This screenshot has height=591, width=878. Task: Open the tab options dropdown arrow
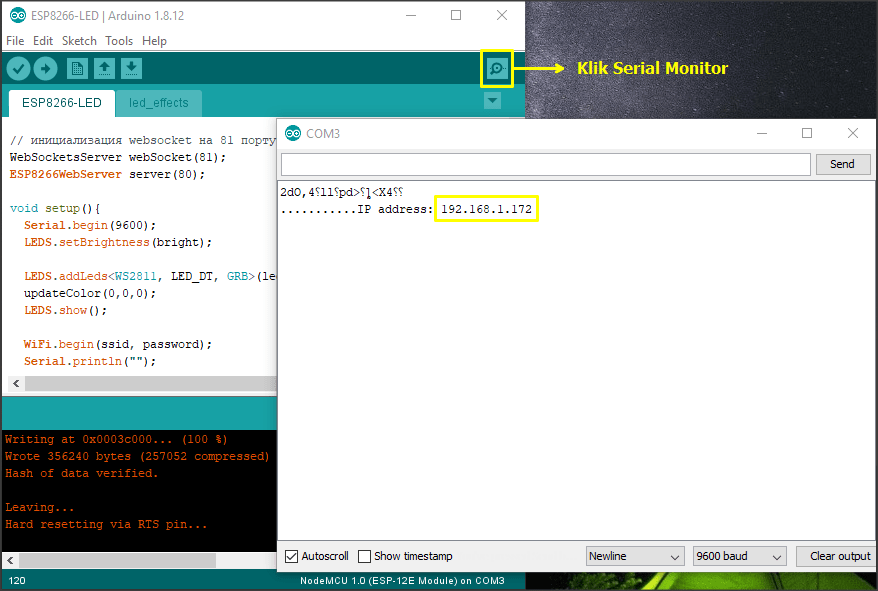492,101
